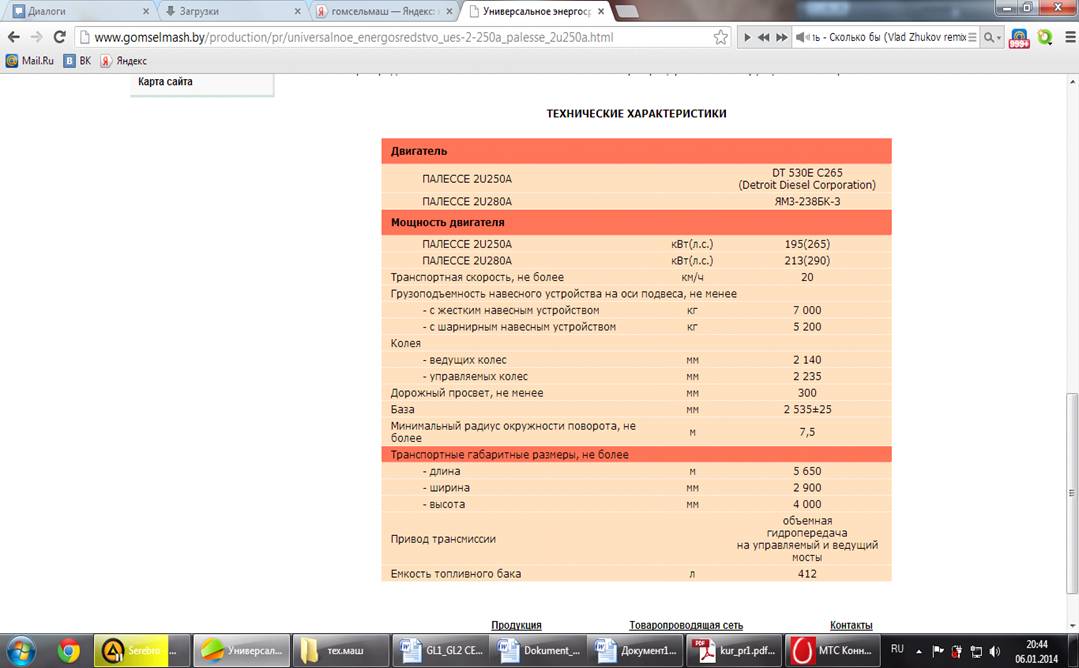Mute the player extension speaker
This screenshot has width=1079, height=668.
802,37
